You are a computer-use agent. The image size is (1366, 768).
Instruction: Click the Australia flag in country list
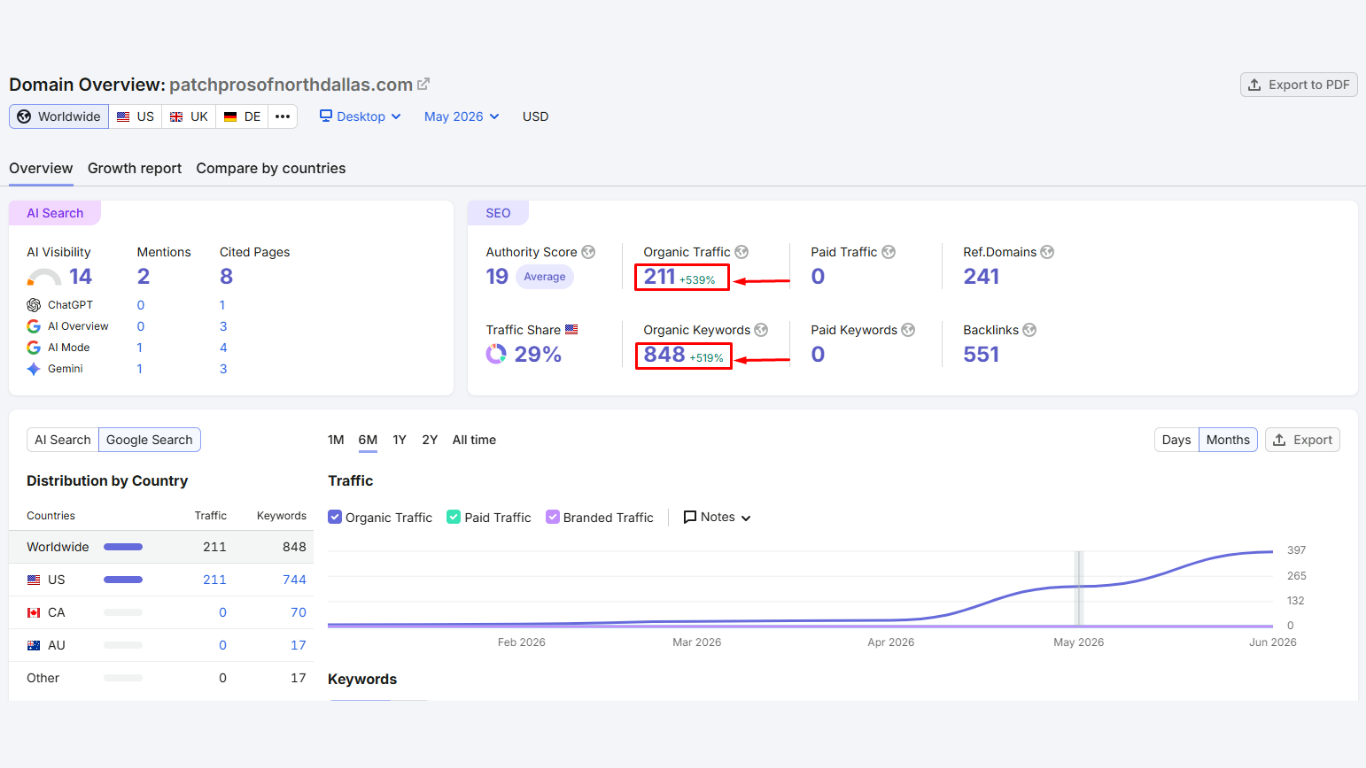coord(34,645)
